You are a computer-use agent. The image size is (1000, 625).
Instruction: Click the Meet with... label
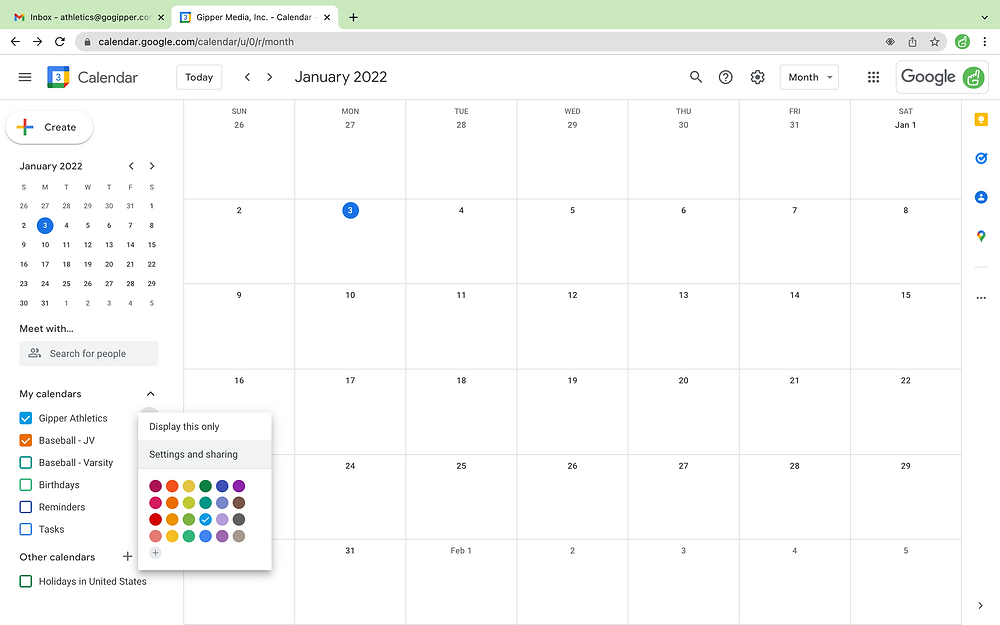[x=46, y=328]
